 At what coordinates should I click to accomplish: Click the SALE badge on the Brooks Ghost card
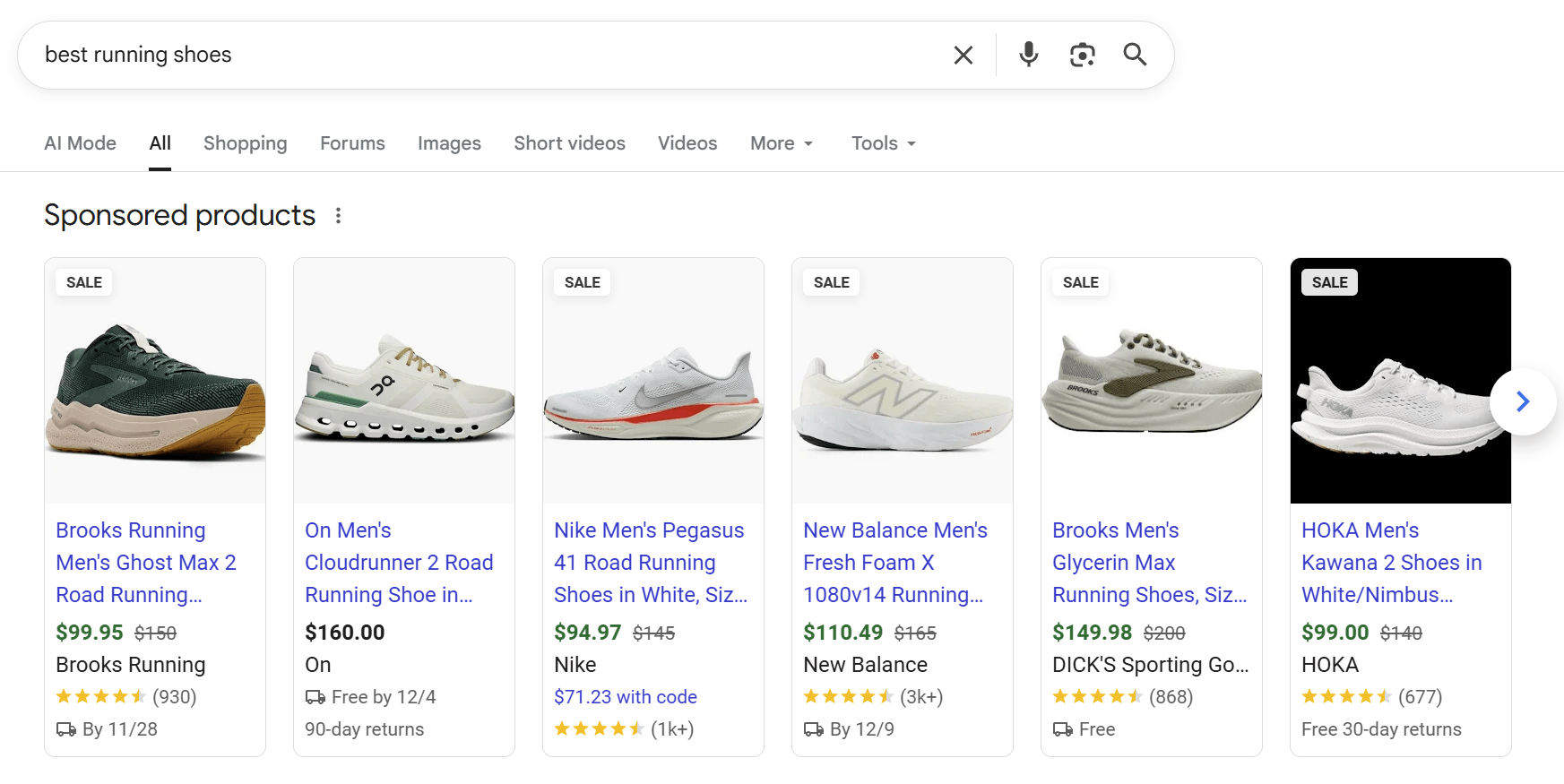click(x=84, y=282)
